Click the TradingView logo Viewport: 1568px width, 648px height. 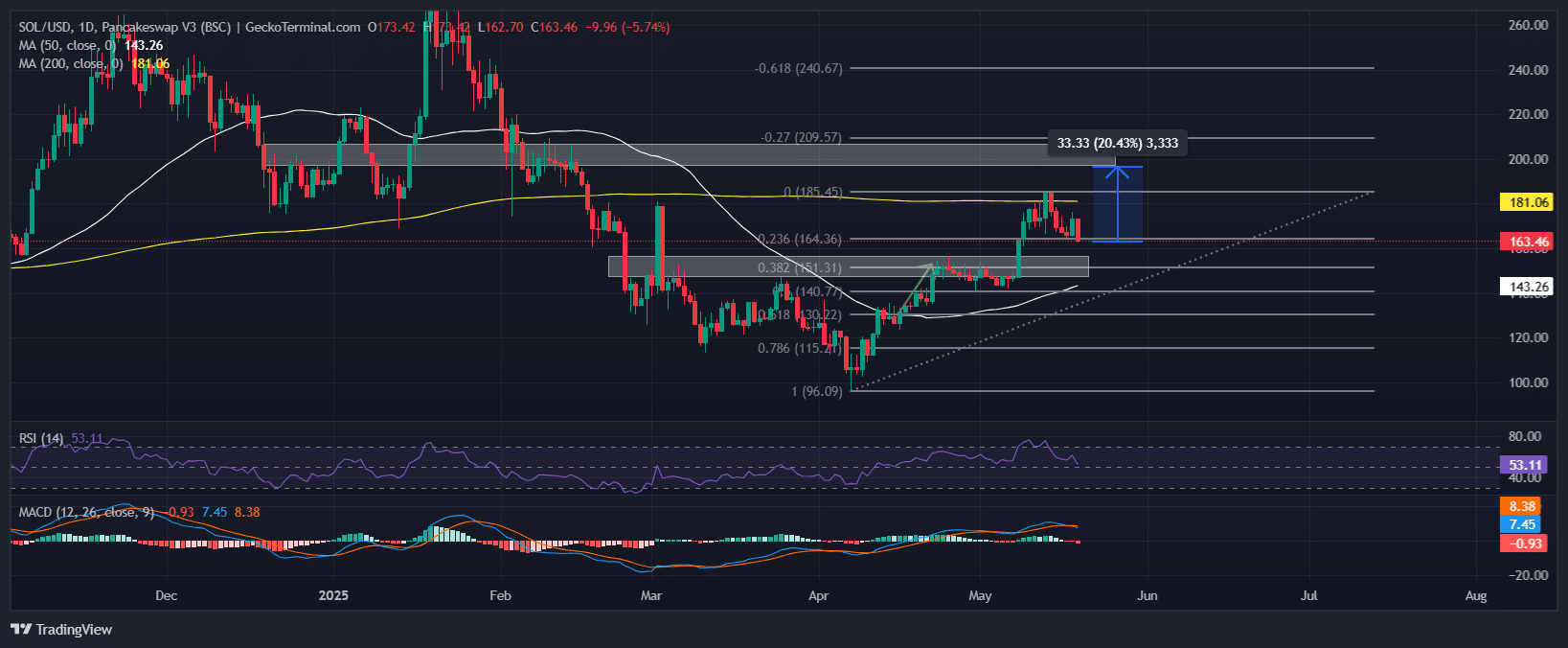[61, 630]
